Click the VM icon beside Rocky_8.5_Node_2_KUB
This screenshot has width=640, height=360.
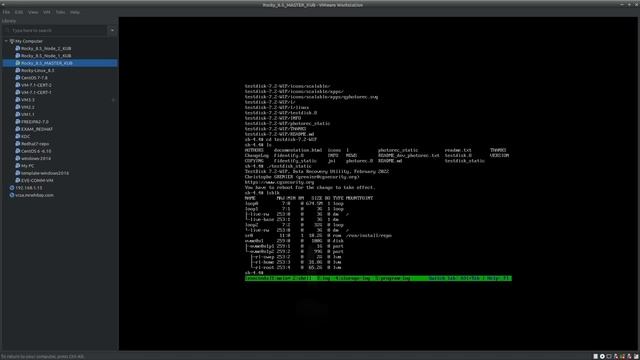[18, 48]
